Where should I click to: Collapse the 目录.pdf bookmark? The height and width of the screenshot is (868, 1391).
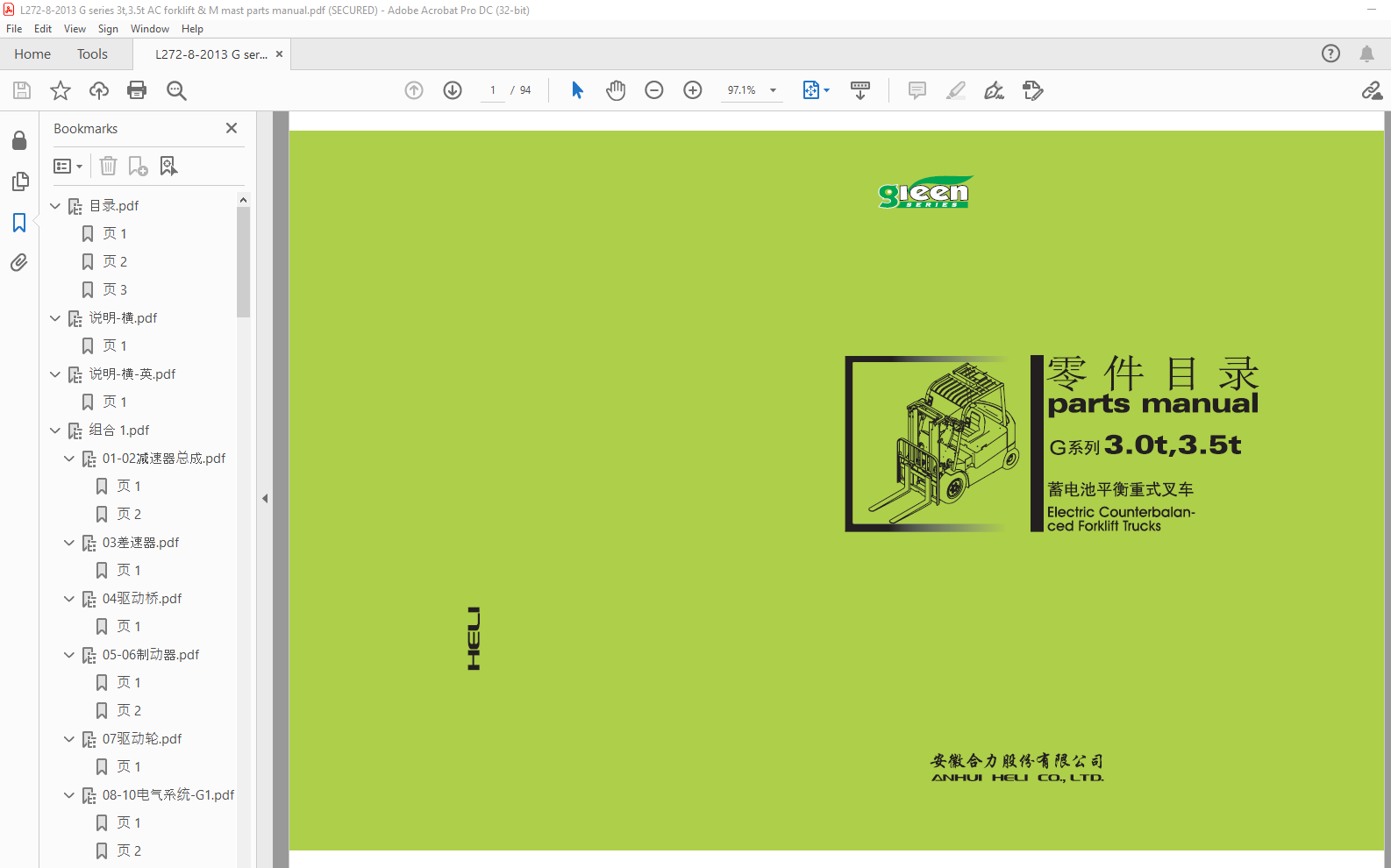point(55,206)
